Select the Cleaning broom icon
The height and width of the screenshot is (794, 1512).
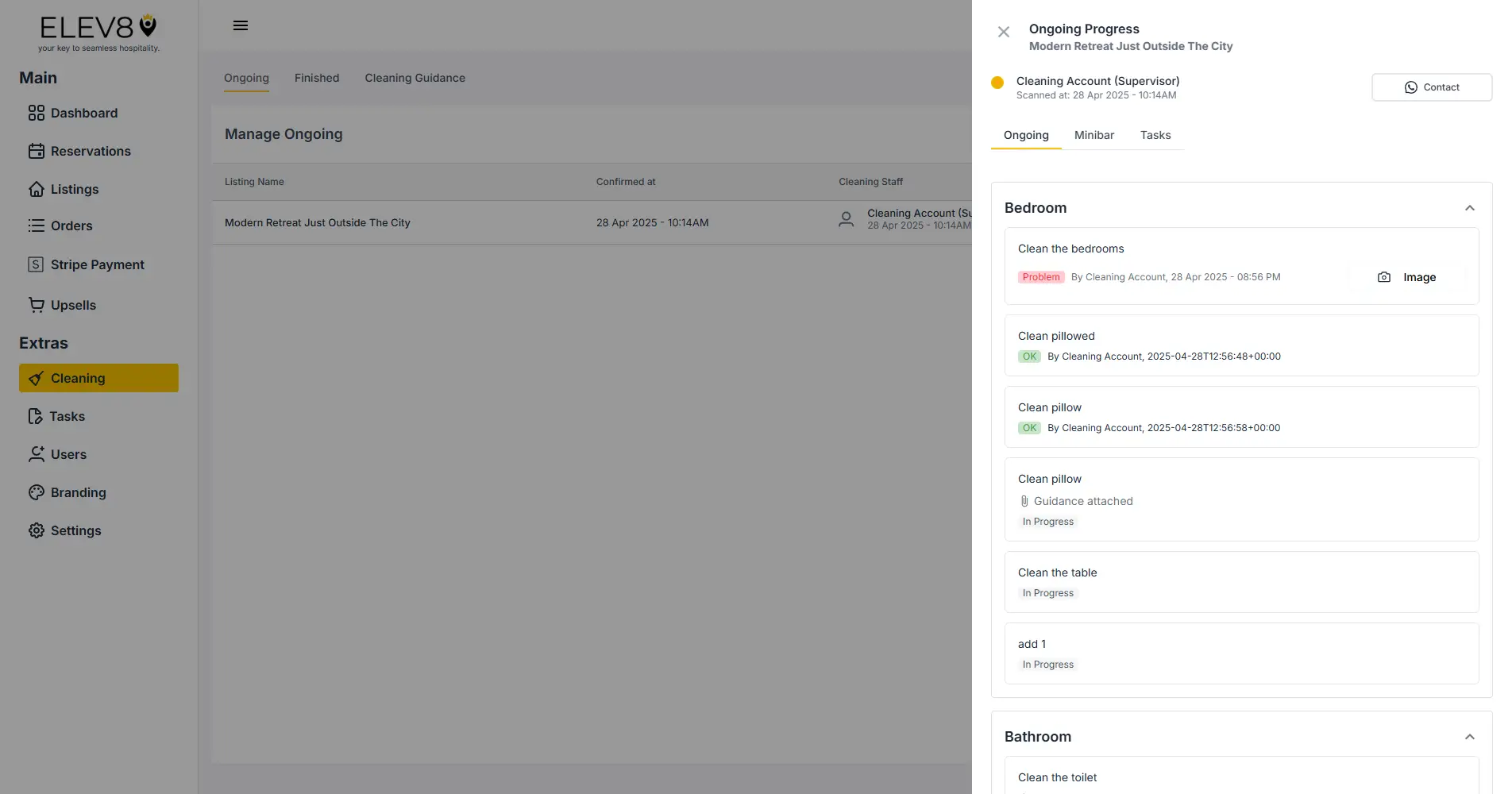click(37, 378)
